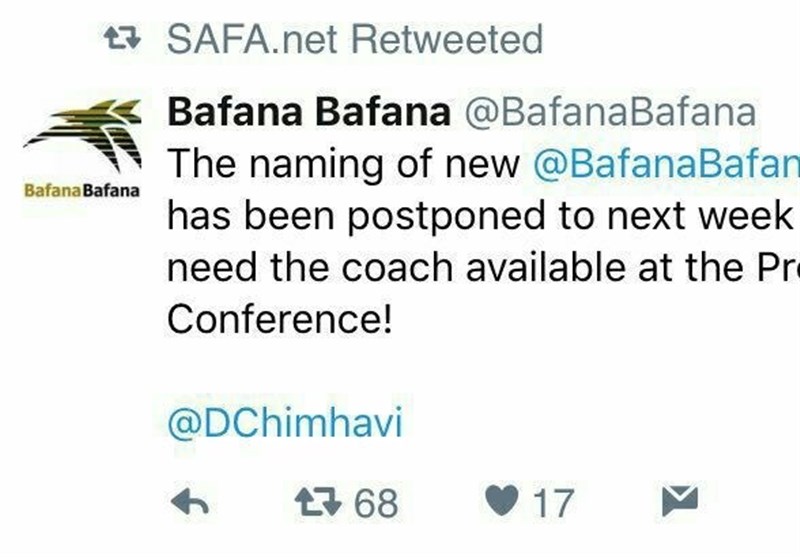The image size is (800, 557).
Task: Click the retweet count 68
Action: [375, 503]
